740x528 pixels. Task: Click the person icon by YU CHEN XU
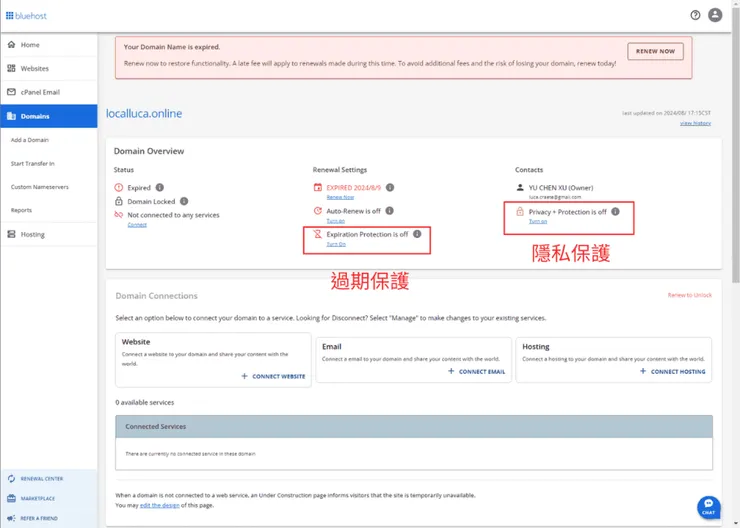520,187
